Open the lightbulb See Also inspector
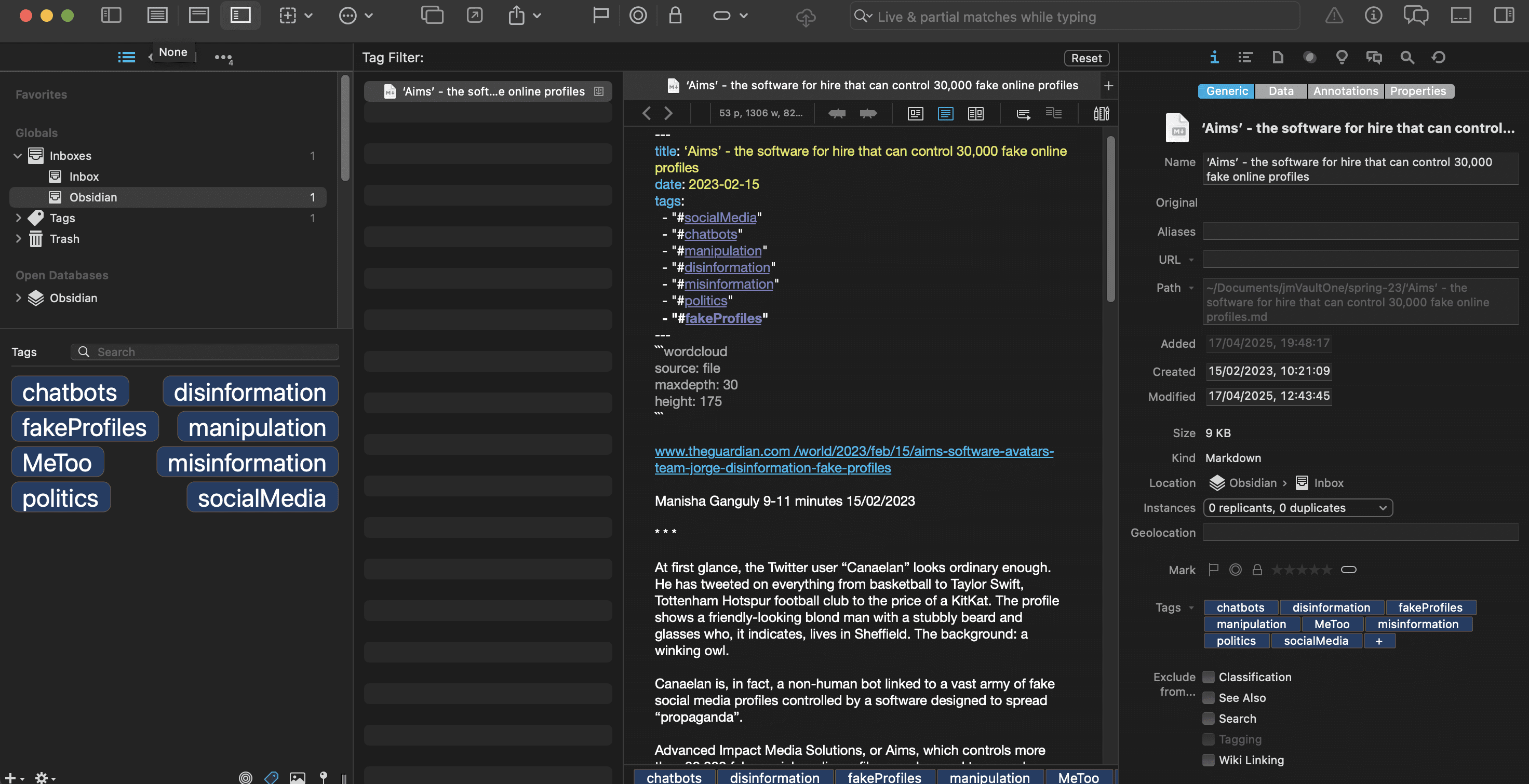 1342,58
